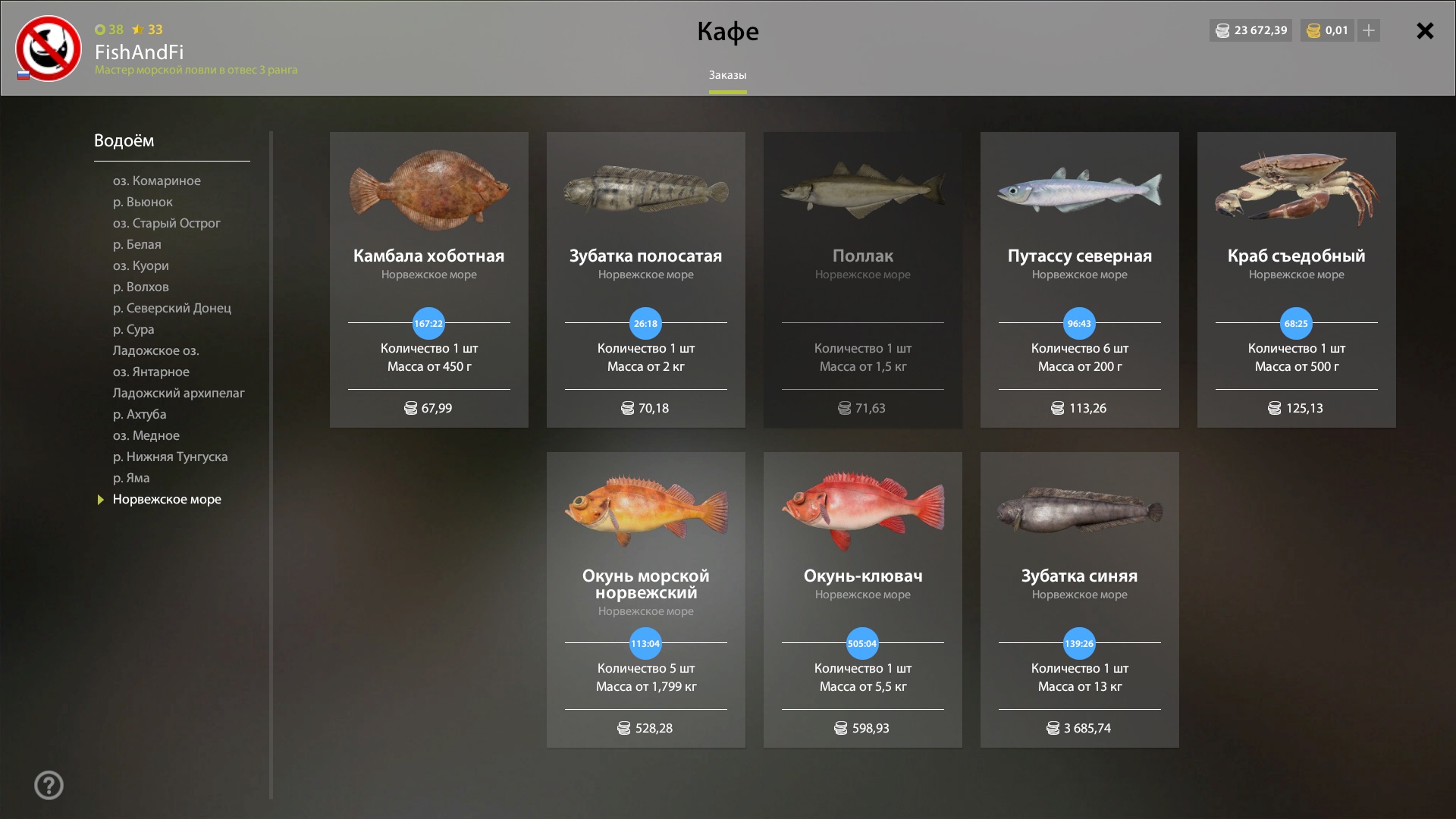Click the FishAndFi profile avatar icon
The width and height of the screenshot is (1456, 819).
pos(49,49)
